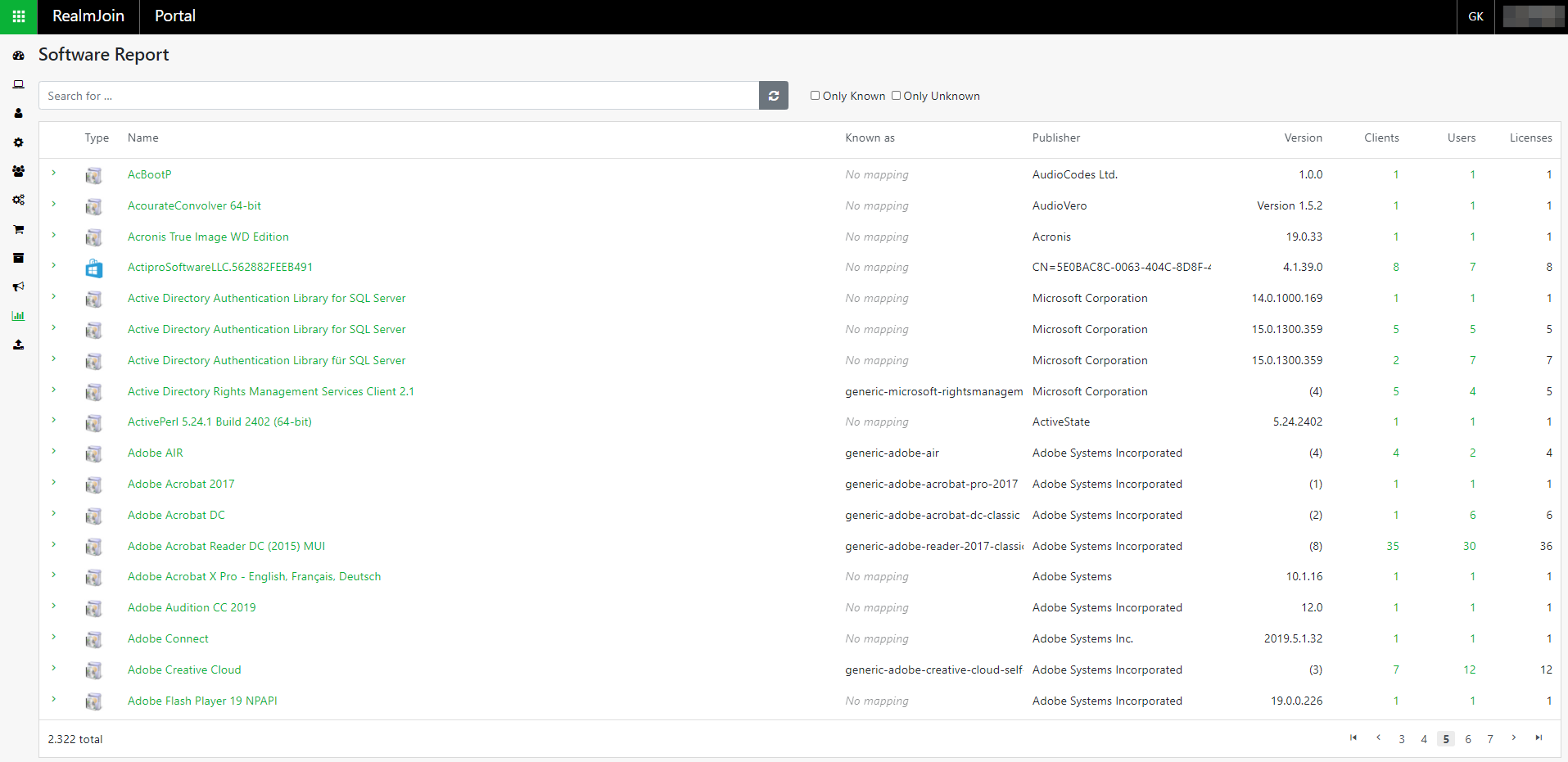Open the multiple gears icon in sidebar
This screenshot has height=762, width=1568.
point(18,200)
